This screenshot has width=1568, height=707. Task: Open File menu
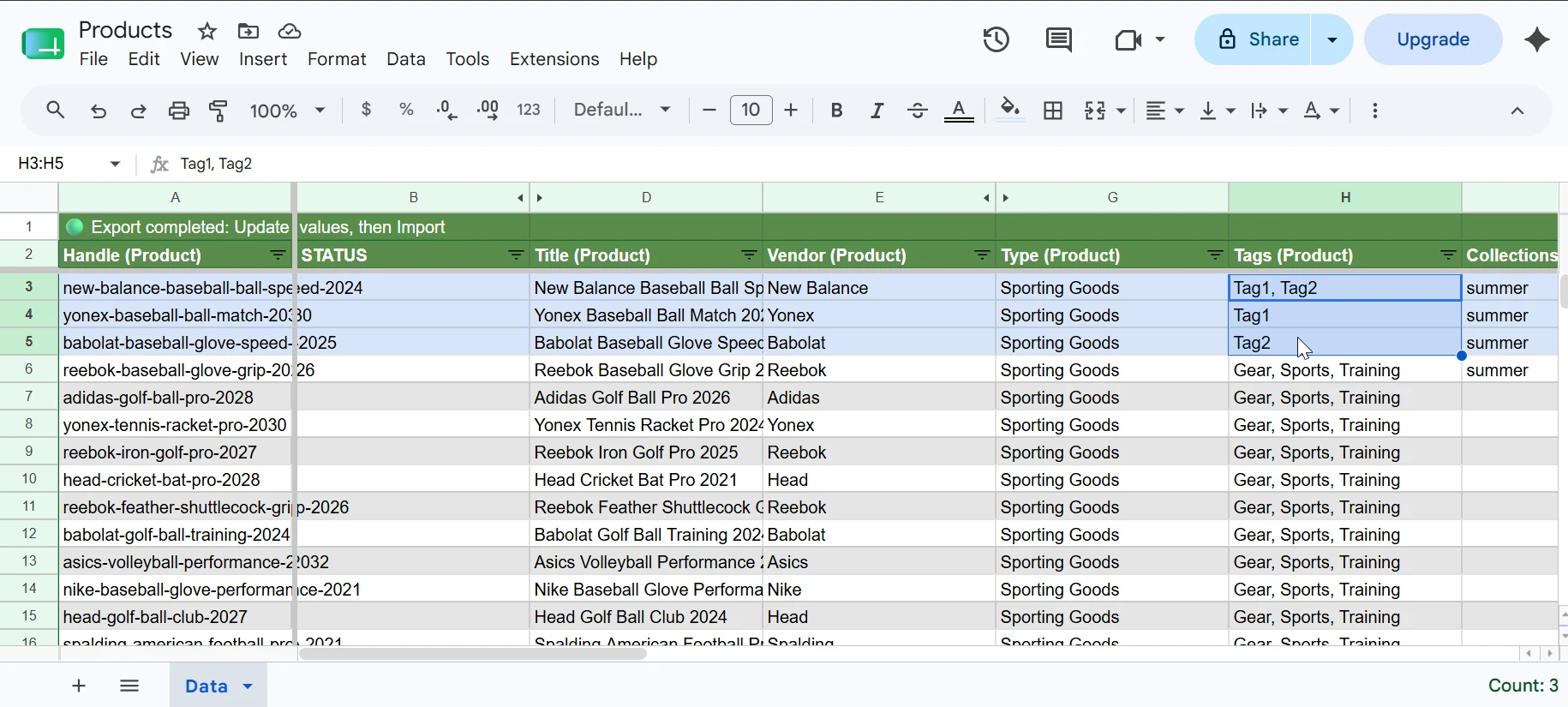pyautogui.click(x=93, y=59)
